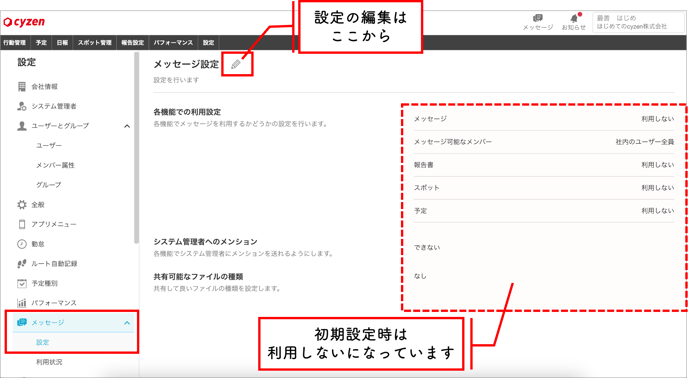The image size is (688, 378).
Task: Select 利用状況 in the sidebar
Action: (49, 362)
